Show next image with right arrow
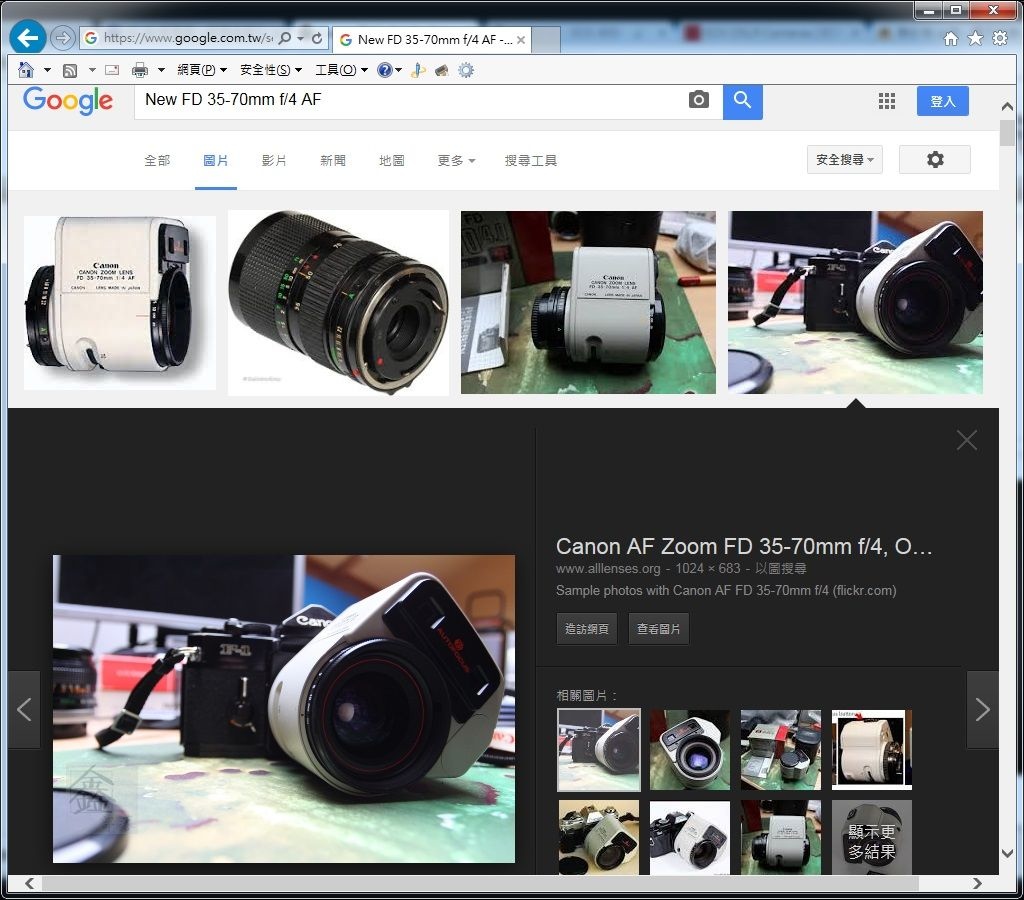The width and height of the screenshot is (1024, 900). click(x=982, y=709)
